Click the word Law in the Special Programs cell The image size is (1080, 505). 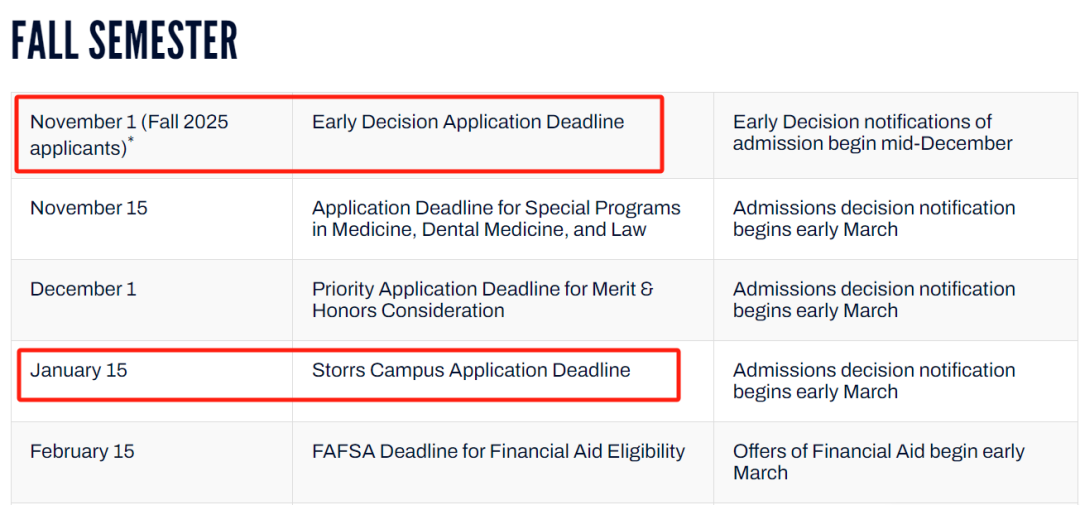(627, 229)
